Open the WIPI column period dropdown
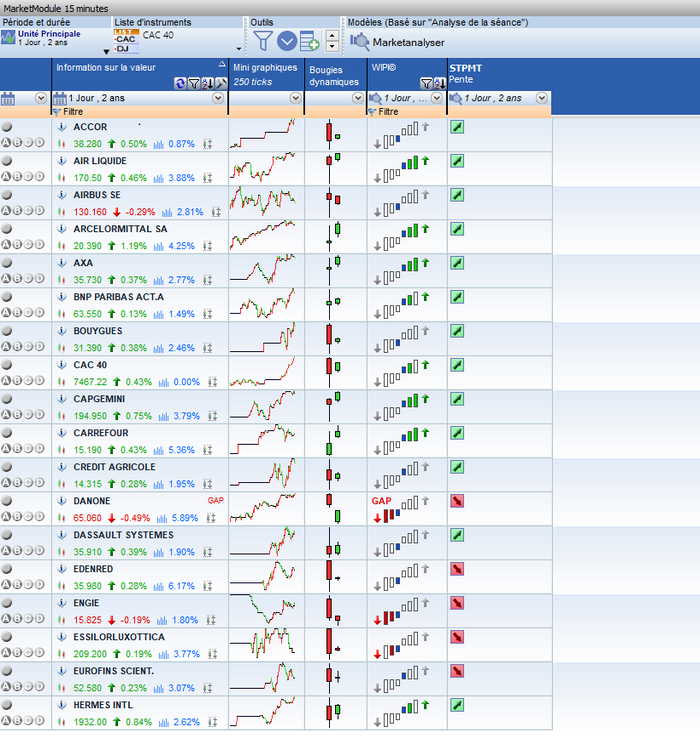700x750 pixels. point(437,98)
